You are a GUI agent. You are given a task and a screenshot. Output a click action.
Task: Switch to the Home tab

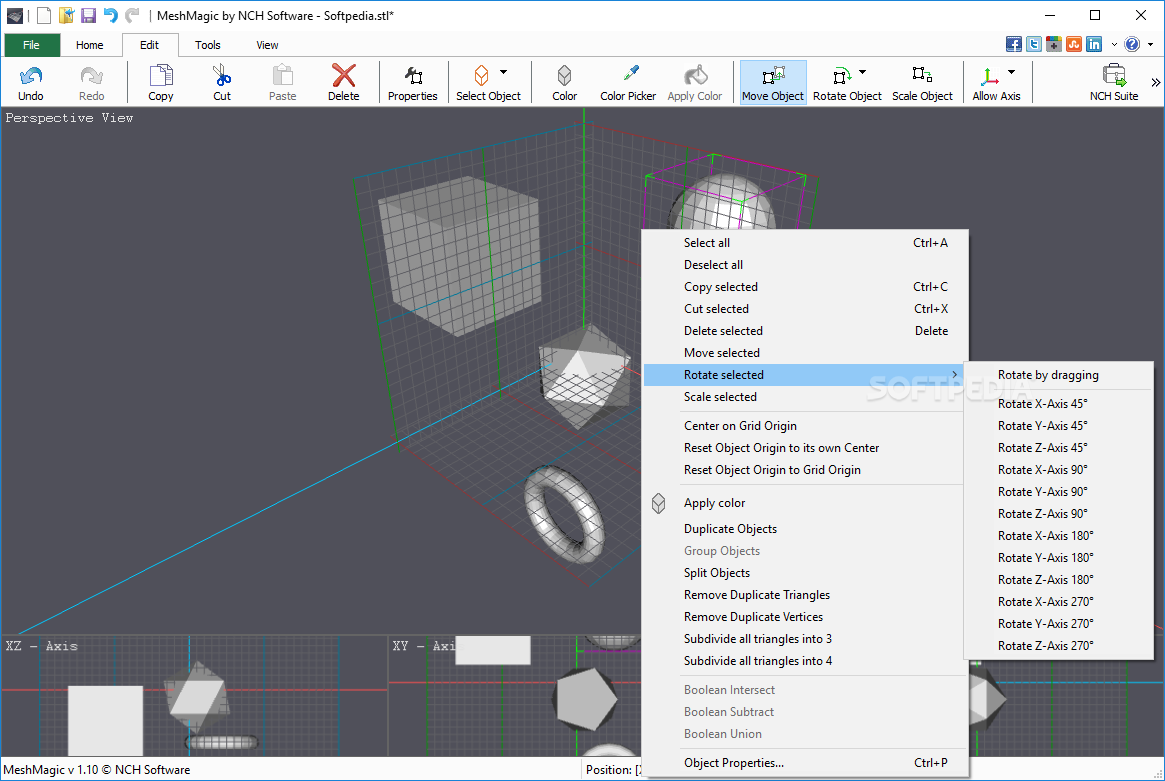coord(89,45)
